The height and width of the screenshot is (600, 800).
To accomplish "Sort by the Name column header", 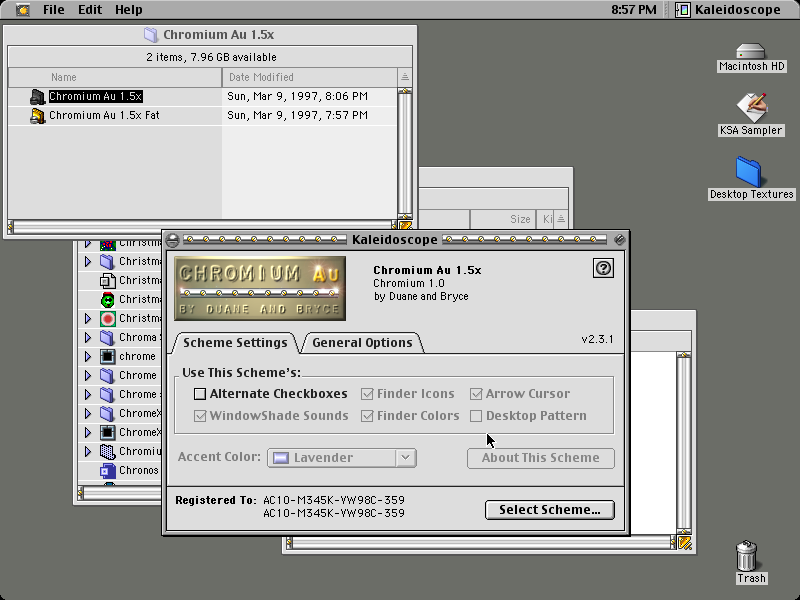I will click(115, 78).
